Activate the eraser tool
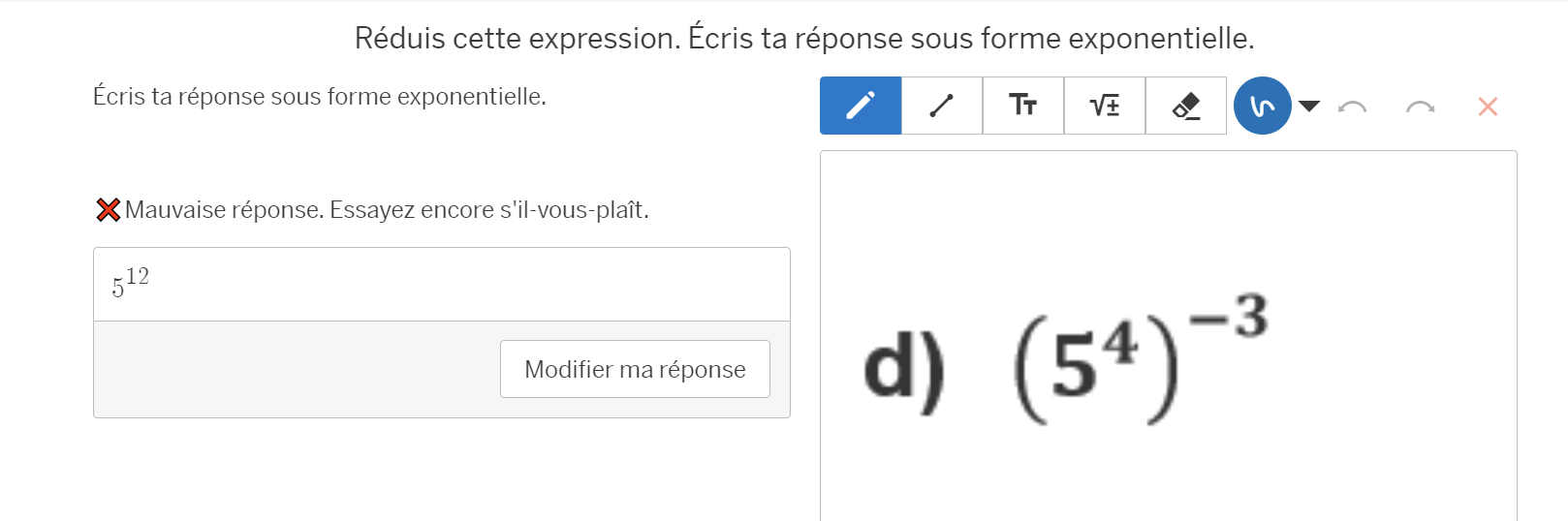 click(x=1186, y=106)
